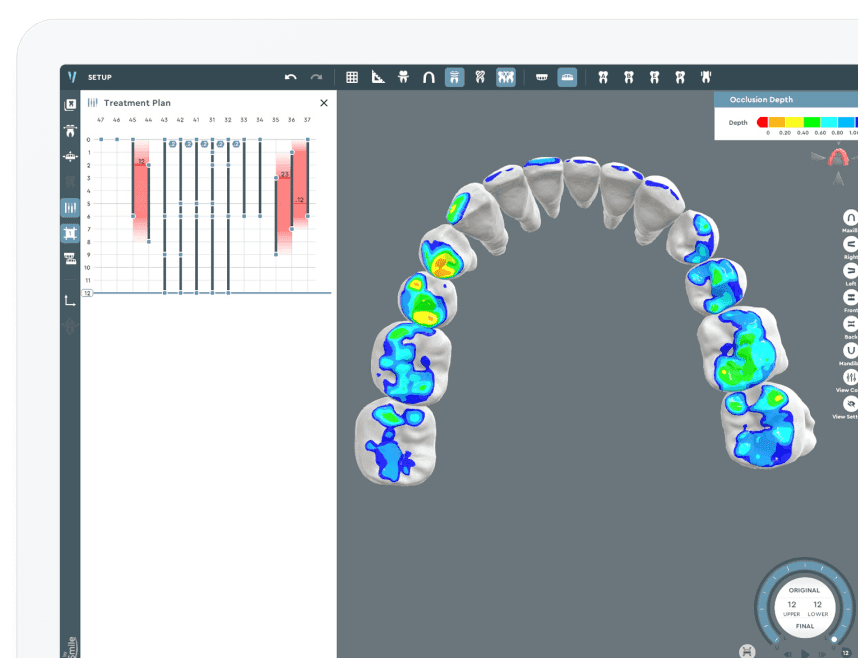
Task: Select the Left side view icon
Action: (x=850, y=271)
